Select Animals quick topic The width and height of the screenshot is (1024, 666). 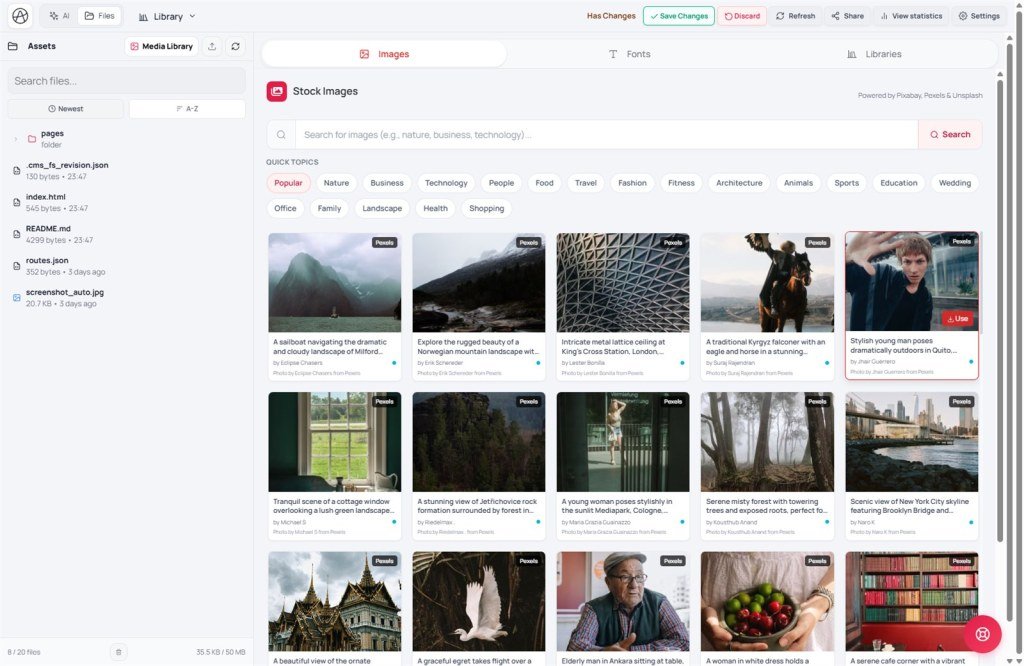798,183
